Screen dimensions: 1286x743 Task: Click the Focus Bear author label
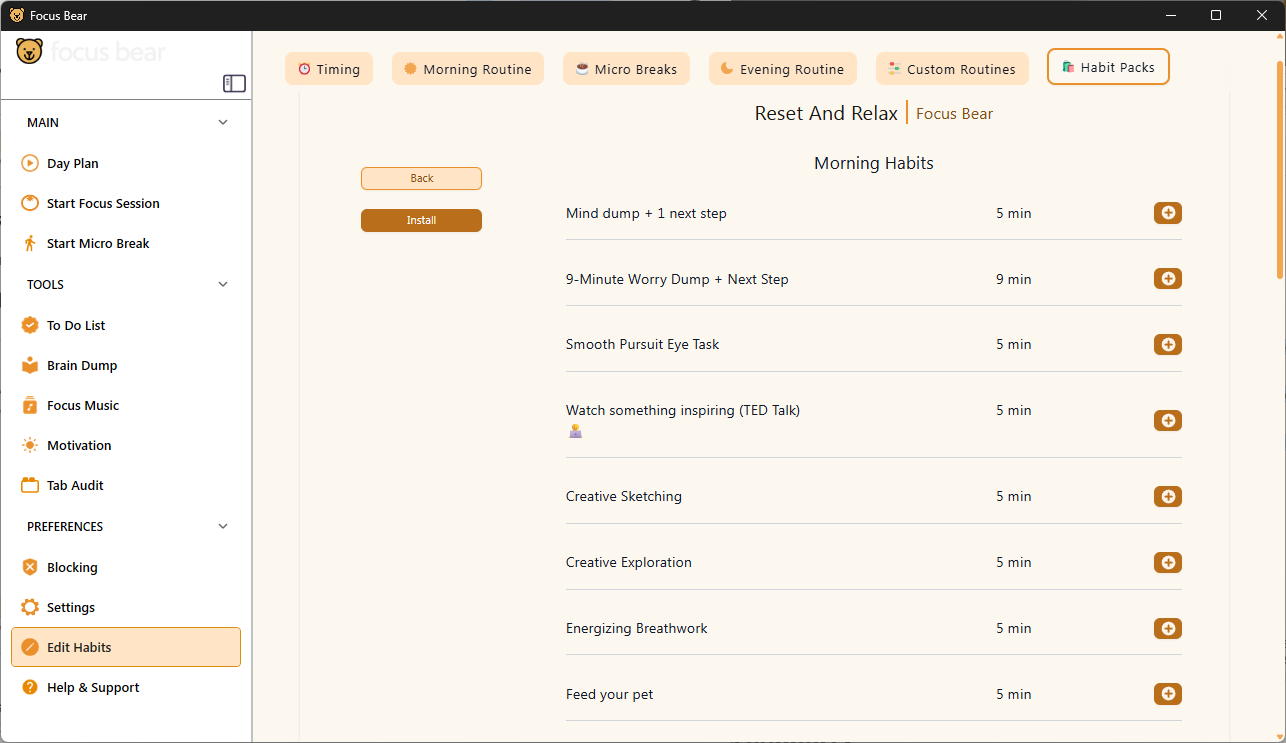[955, 114]
